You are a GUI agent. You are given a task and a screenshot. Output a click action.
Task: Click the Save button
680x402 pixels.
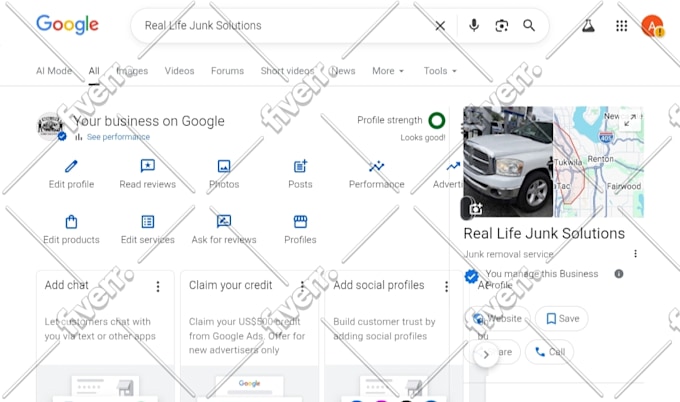(x=562, y=318)
